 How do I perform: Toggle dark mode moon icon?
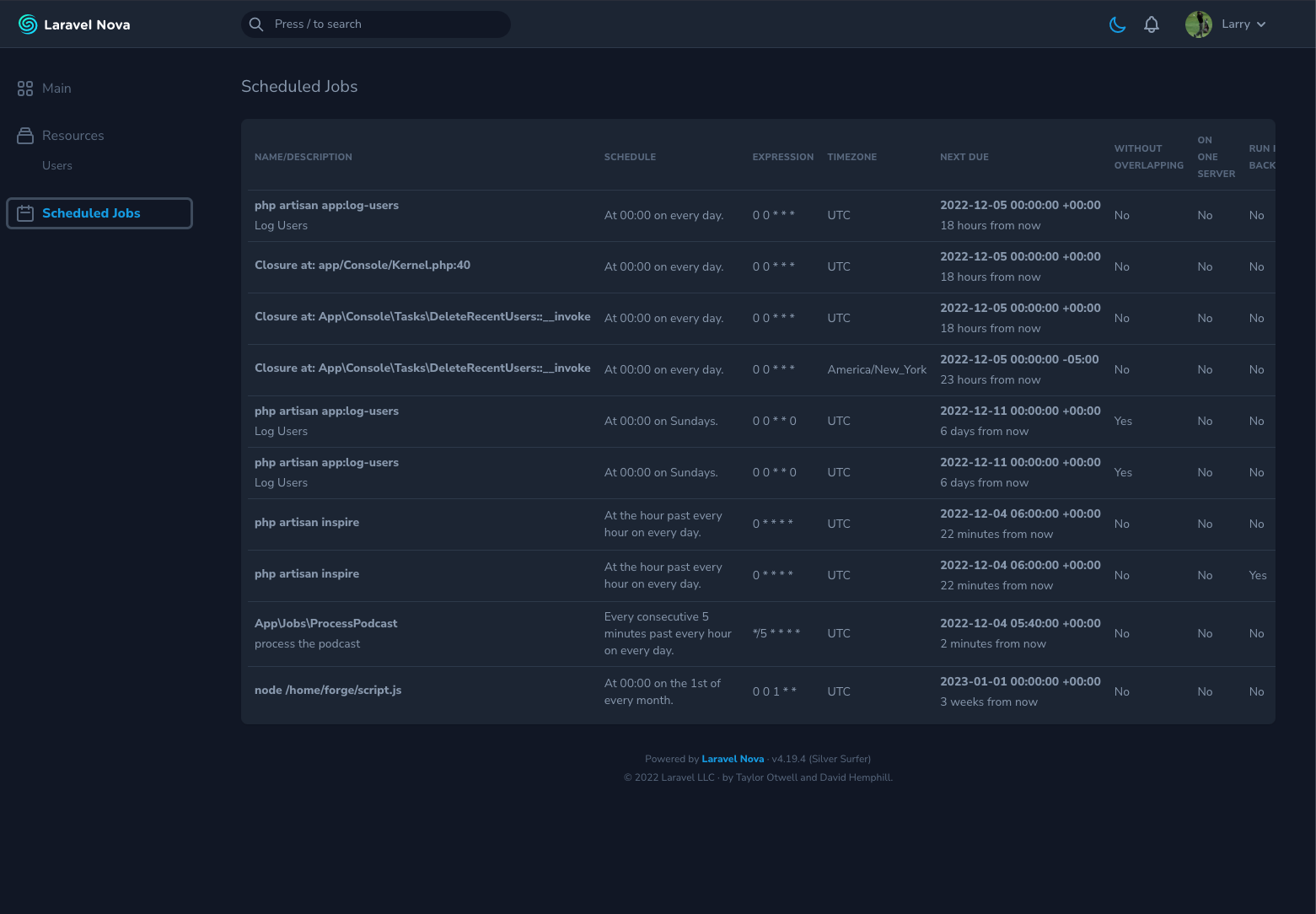(x=1118, y=24)
